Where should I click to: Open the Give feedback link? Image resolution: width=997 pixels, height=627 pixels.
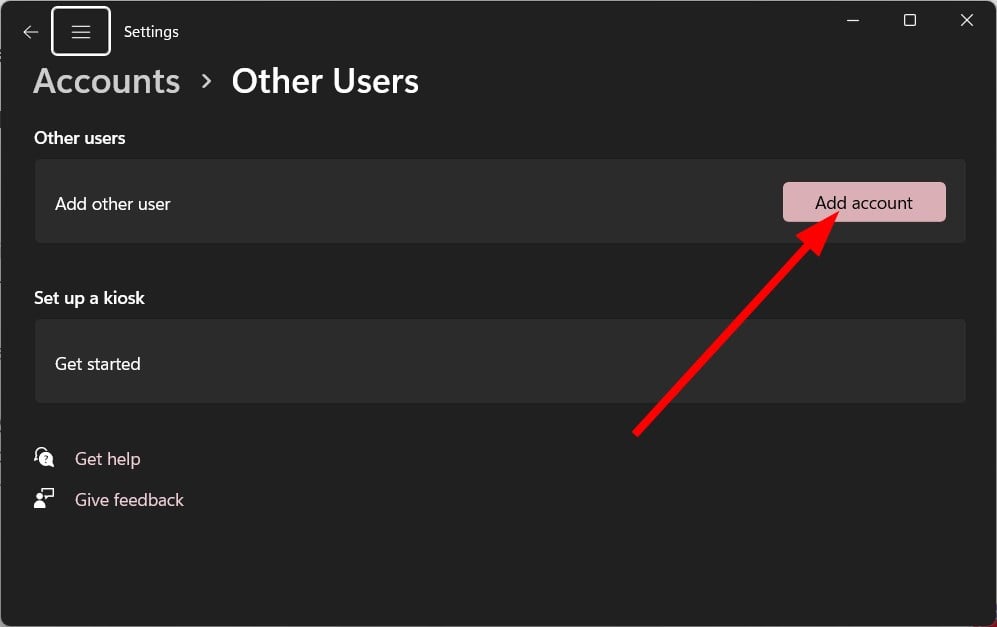(x=129, y=500)
